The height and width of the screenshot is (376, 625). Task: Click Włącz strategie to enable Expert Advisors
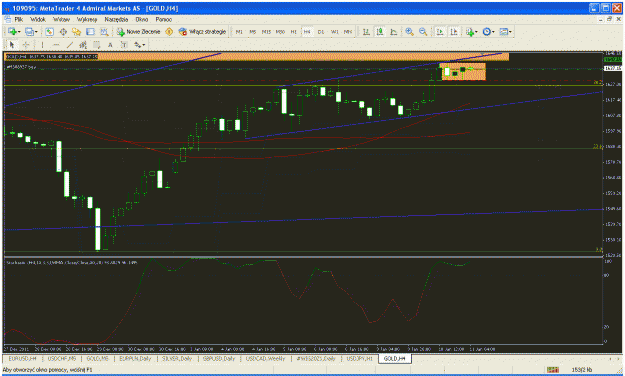tap(202, 32)
